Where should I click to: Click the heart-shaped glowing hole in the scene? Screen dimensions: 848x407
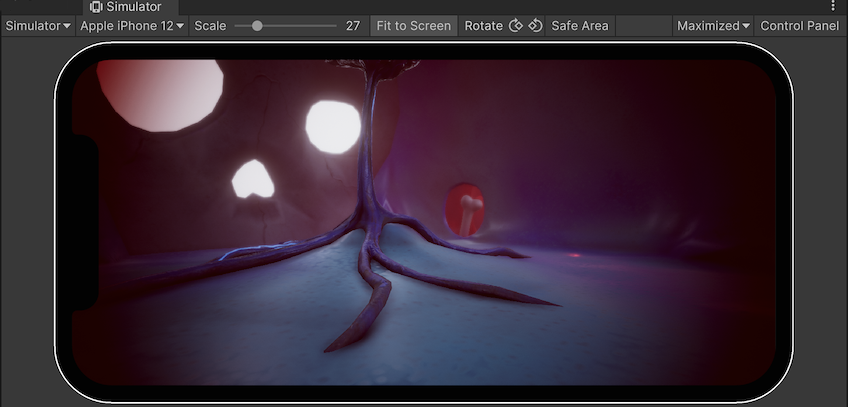click(253, 180)
